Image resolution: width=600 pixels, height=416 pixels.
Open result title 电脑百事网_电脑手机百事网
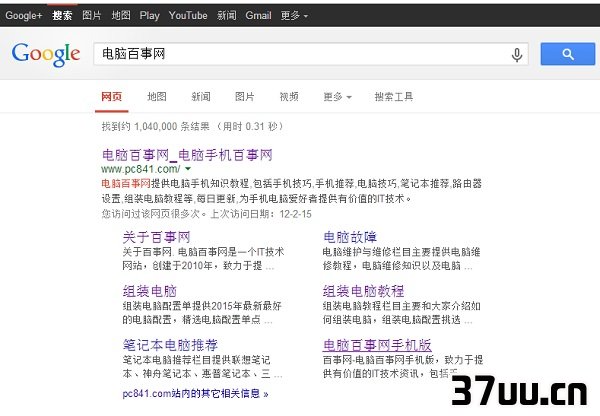coord(187,155)
